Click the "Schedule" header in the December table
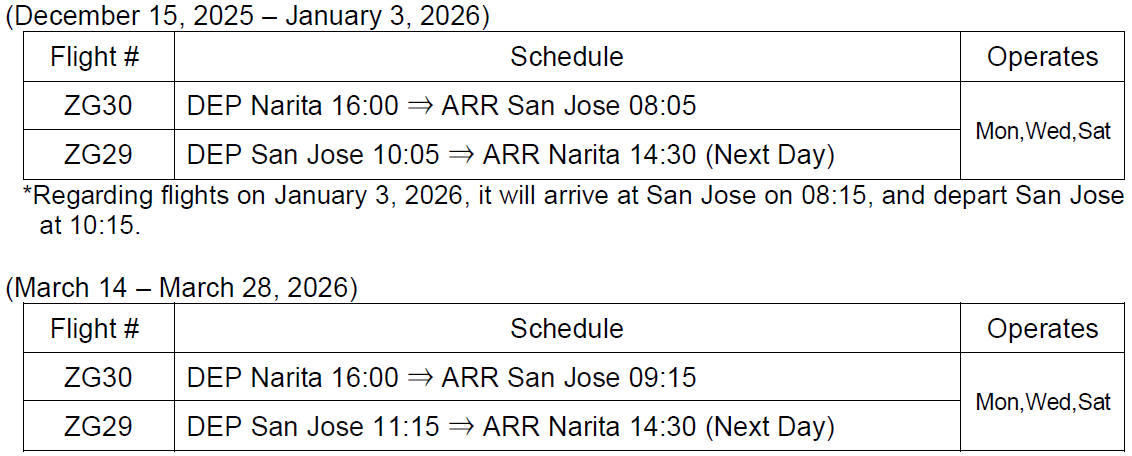This screenshot has width=1132, height=456. [x=566, y=57]
